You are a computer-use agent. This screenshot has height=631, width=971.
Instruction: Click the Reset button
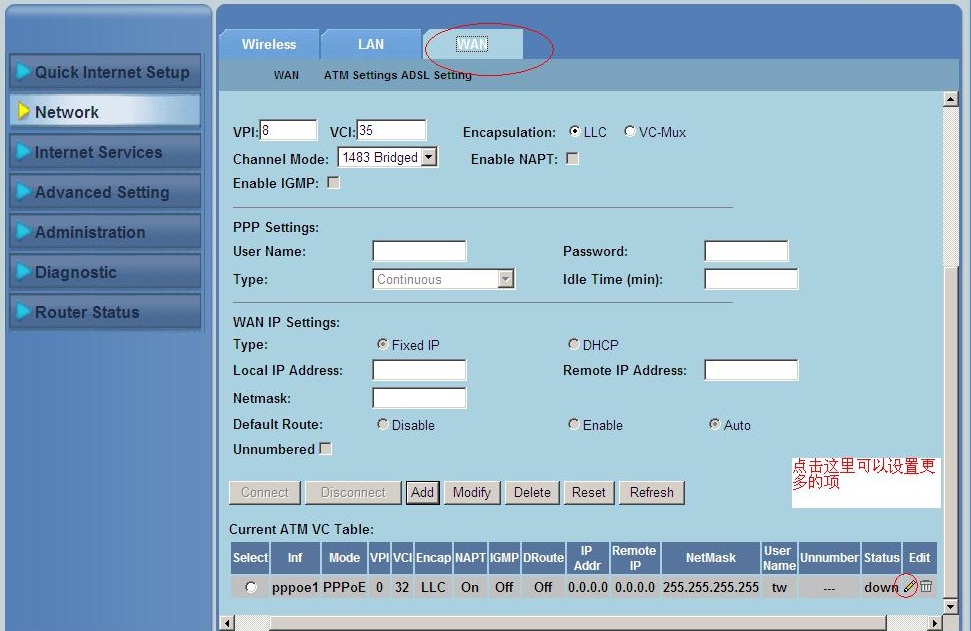(x=588, y=492)
